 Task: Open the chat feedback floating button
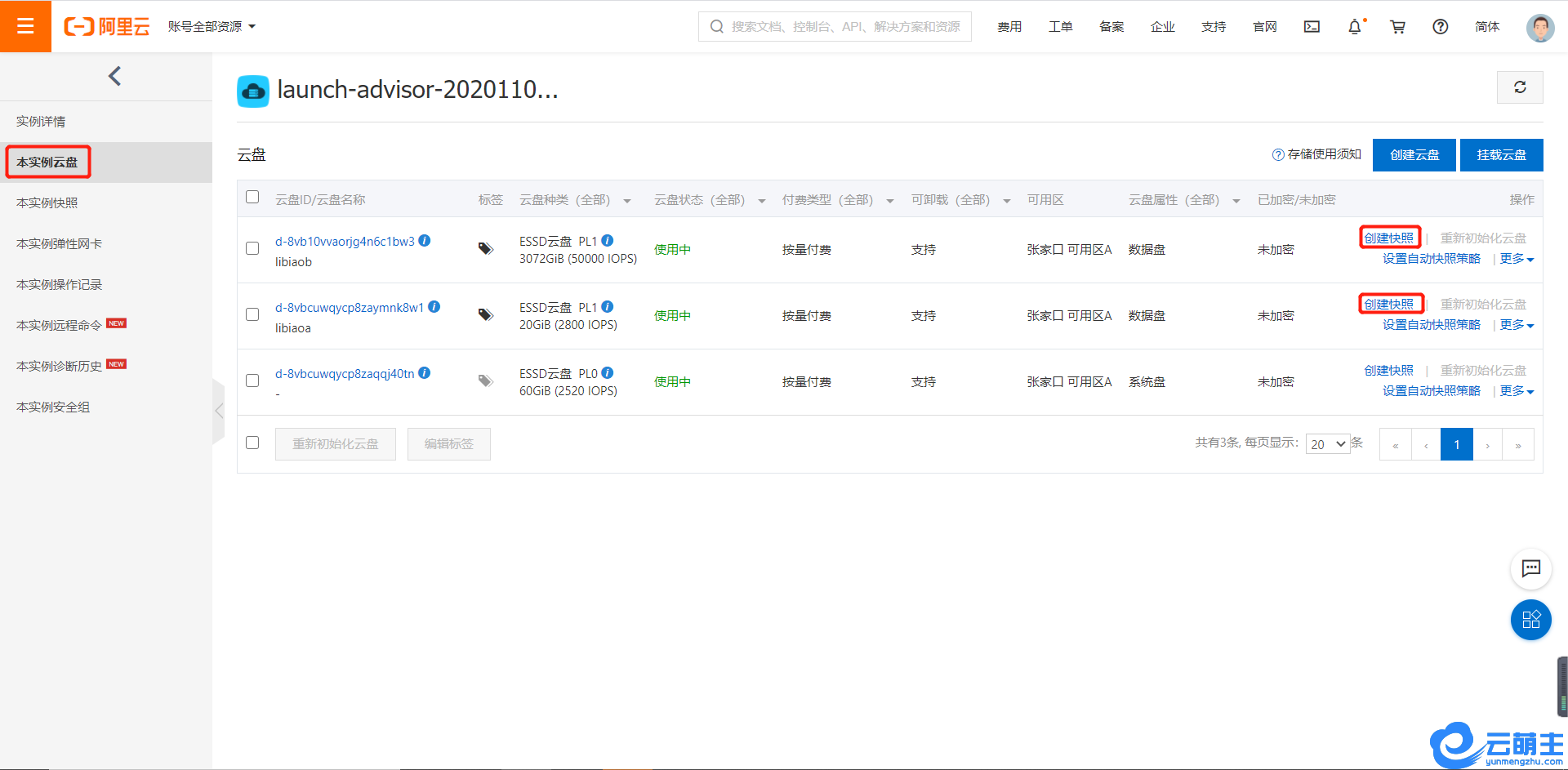(x=1530, y=568)
